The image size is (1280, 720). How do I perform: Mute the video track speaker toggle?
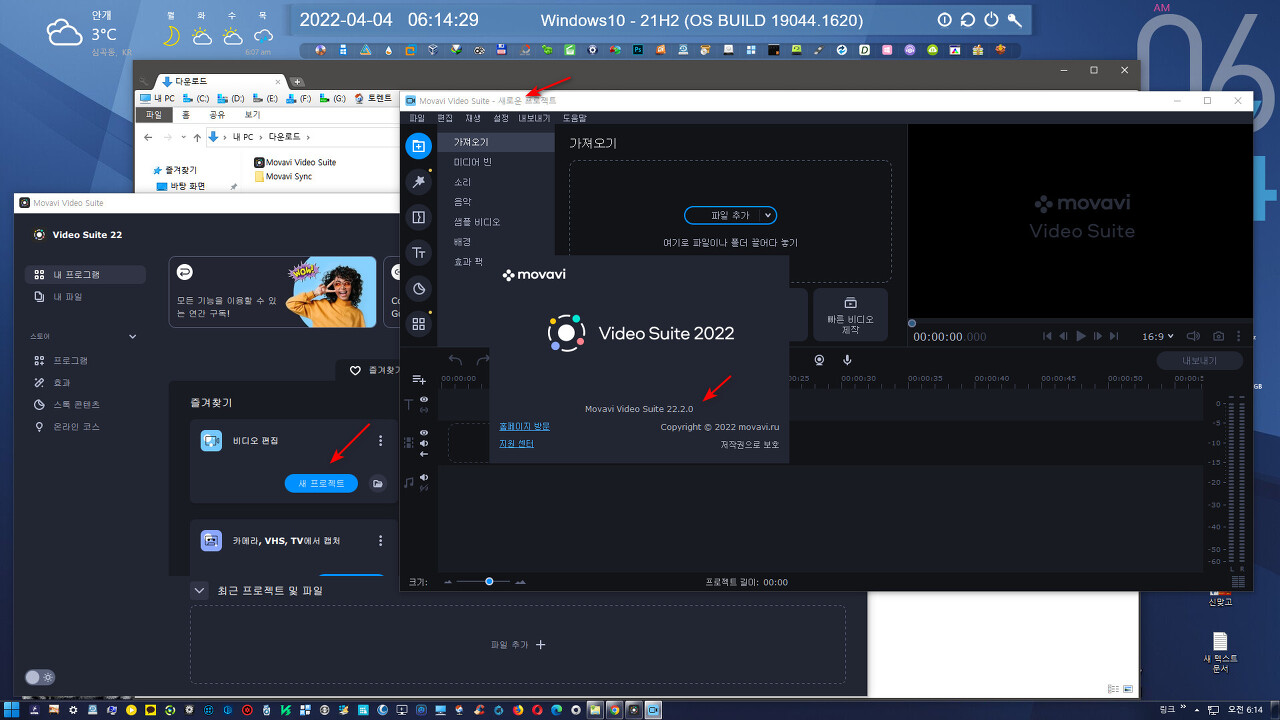[424, 443]
